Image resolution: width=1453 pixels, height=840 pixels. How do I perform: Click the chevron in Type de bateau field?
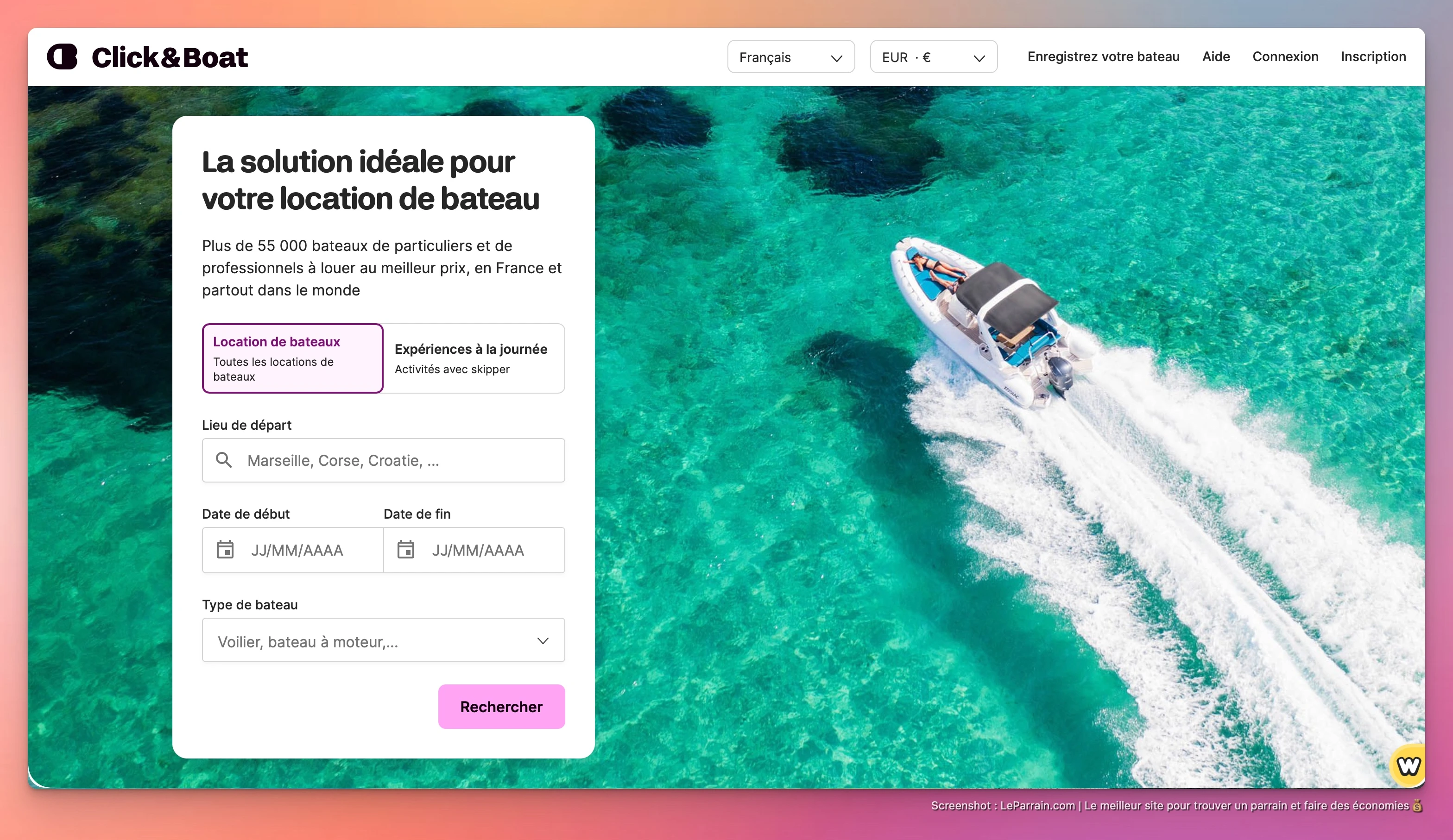coord(542,640)
